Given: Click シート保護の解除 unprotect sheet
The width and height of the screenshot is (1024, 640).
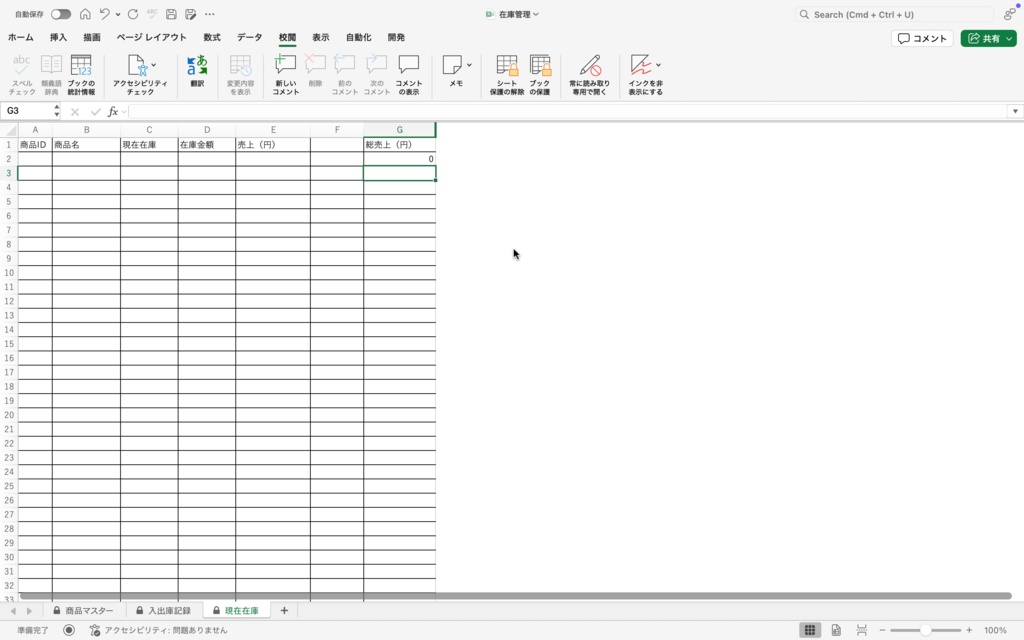Looking at the screenshot, I should 507,74.
